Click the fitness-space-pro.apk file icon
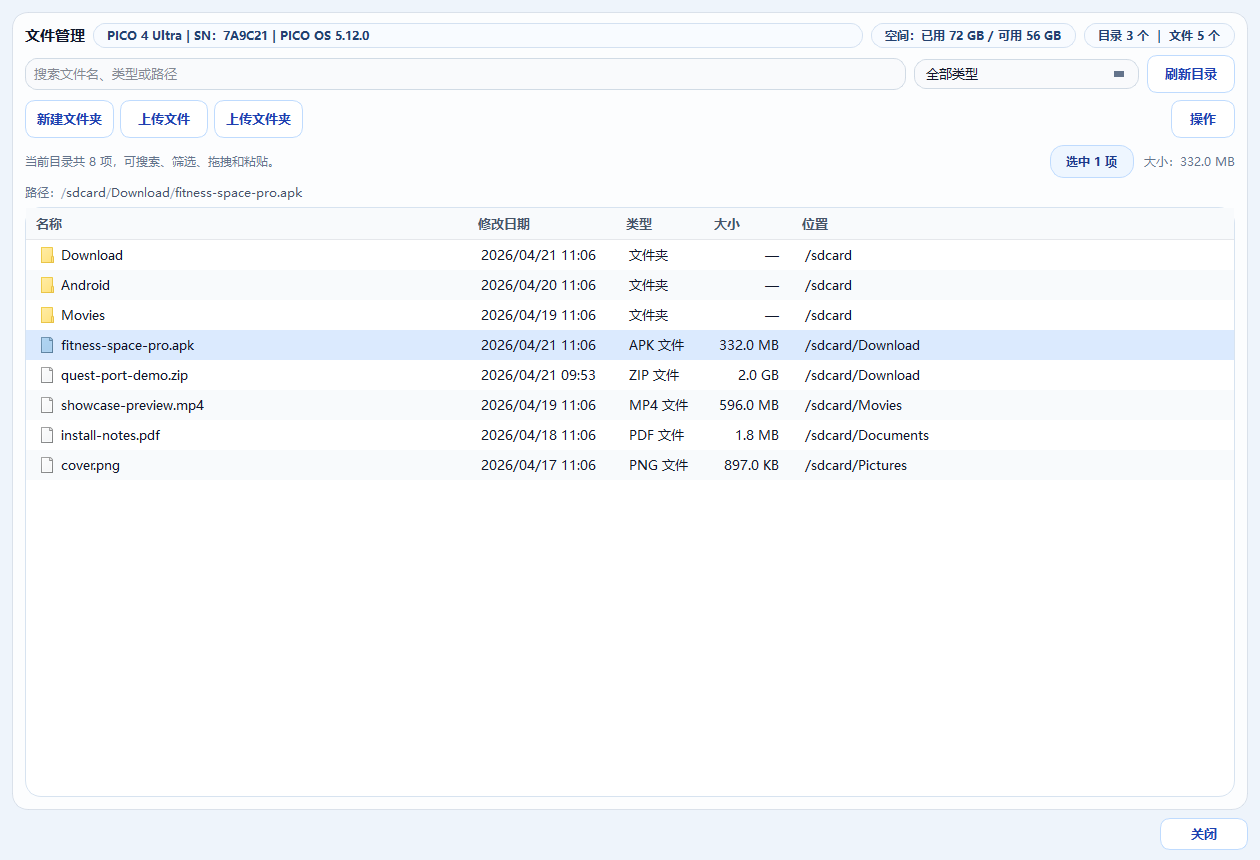The image size is (1260, 860). tap(47, 345)
